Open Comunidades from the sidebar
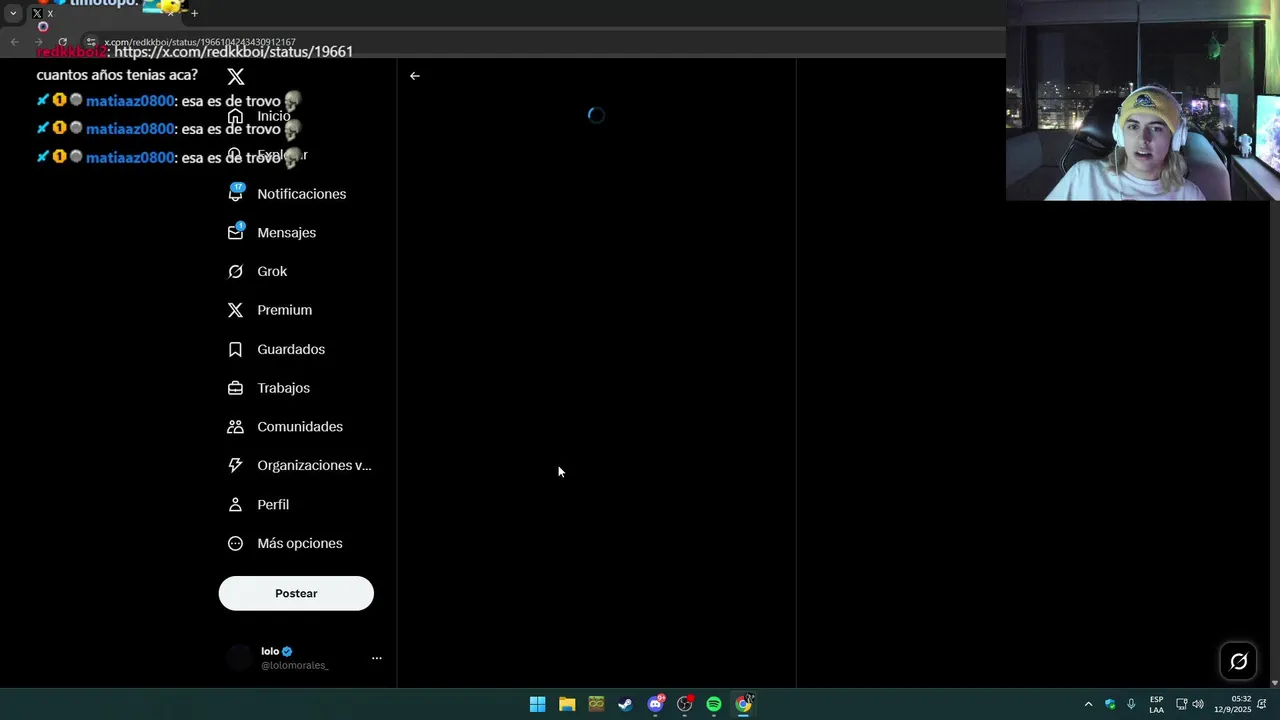This screenshot has height=720, width=1280. coord(285,427)
